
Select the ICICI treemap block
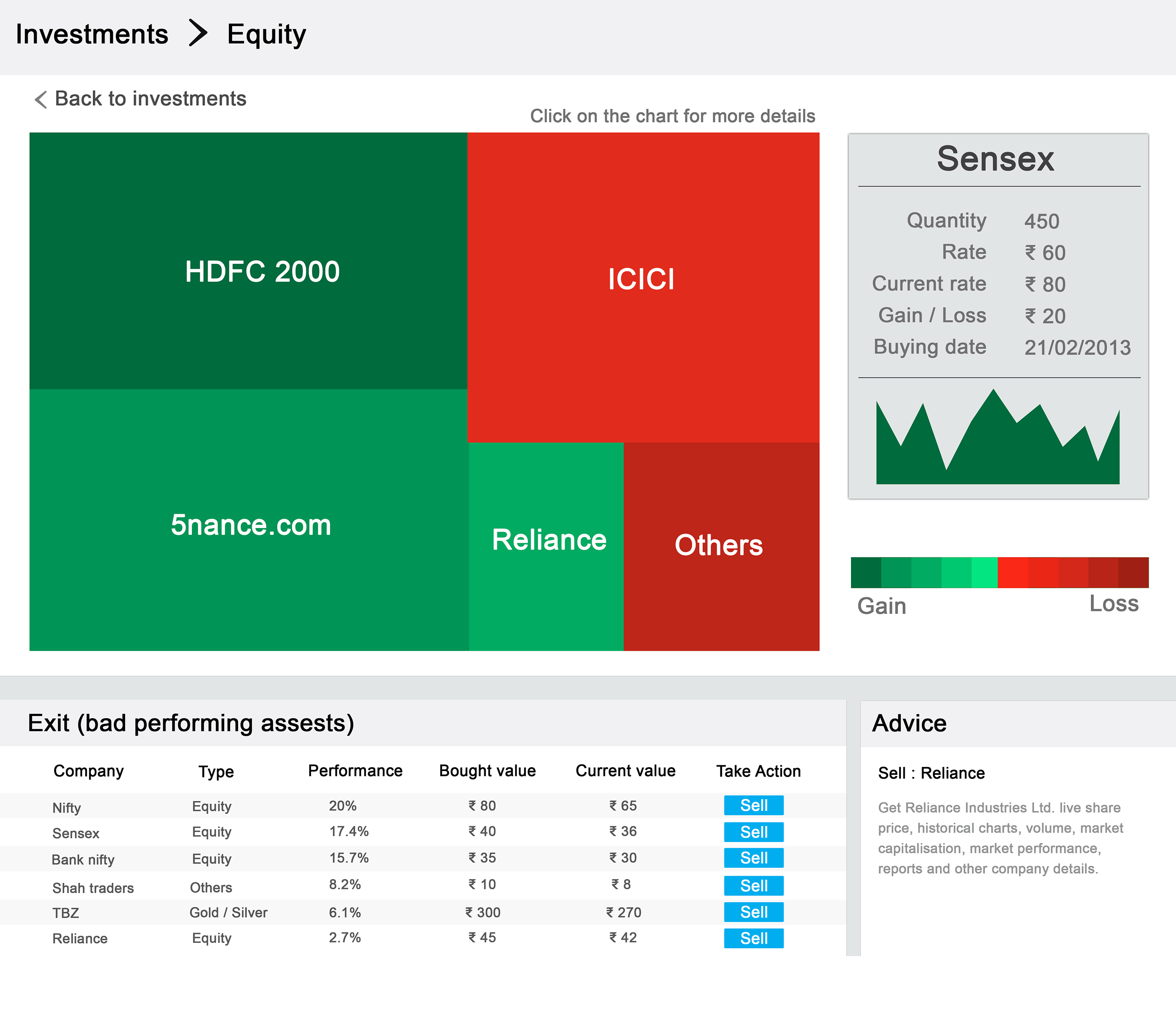[643, 287]
